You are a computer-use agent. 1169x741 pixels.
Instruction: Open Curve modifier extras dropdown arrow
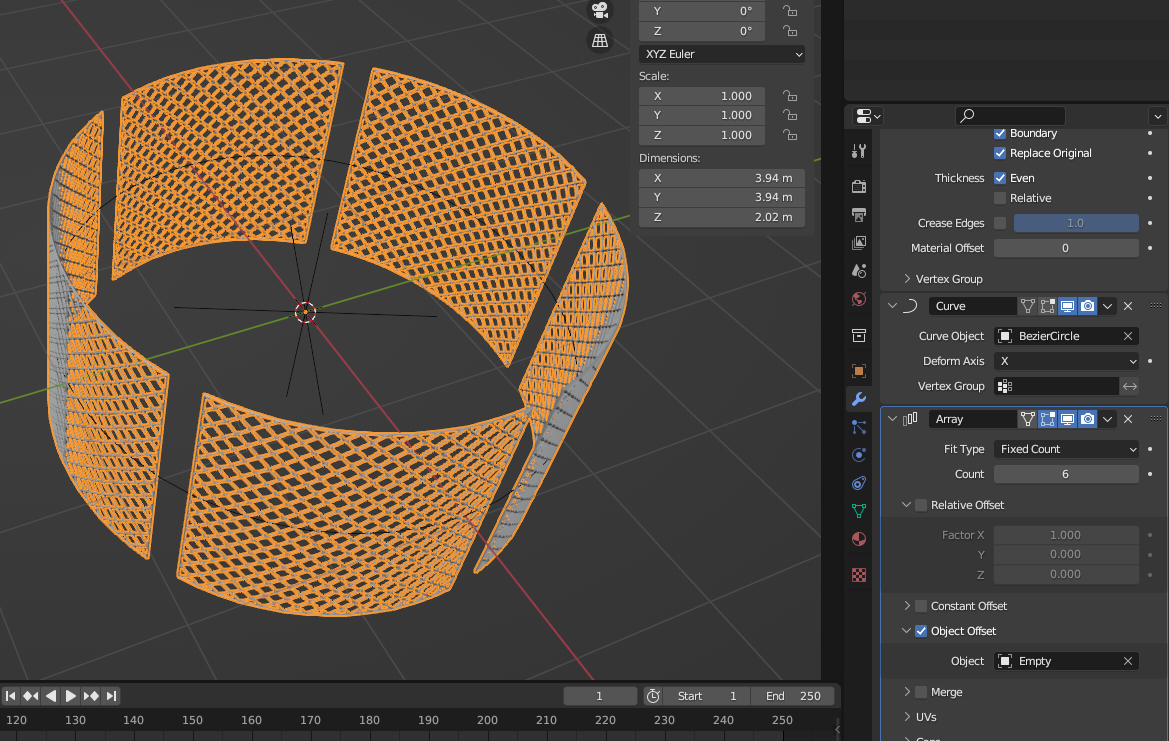click(1108, 306)
